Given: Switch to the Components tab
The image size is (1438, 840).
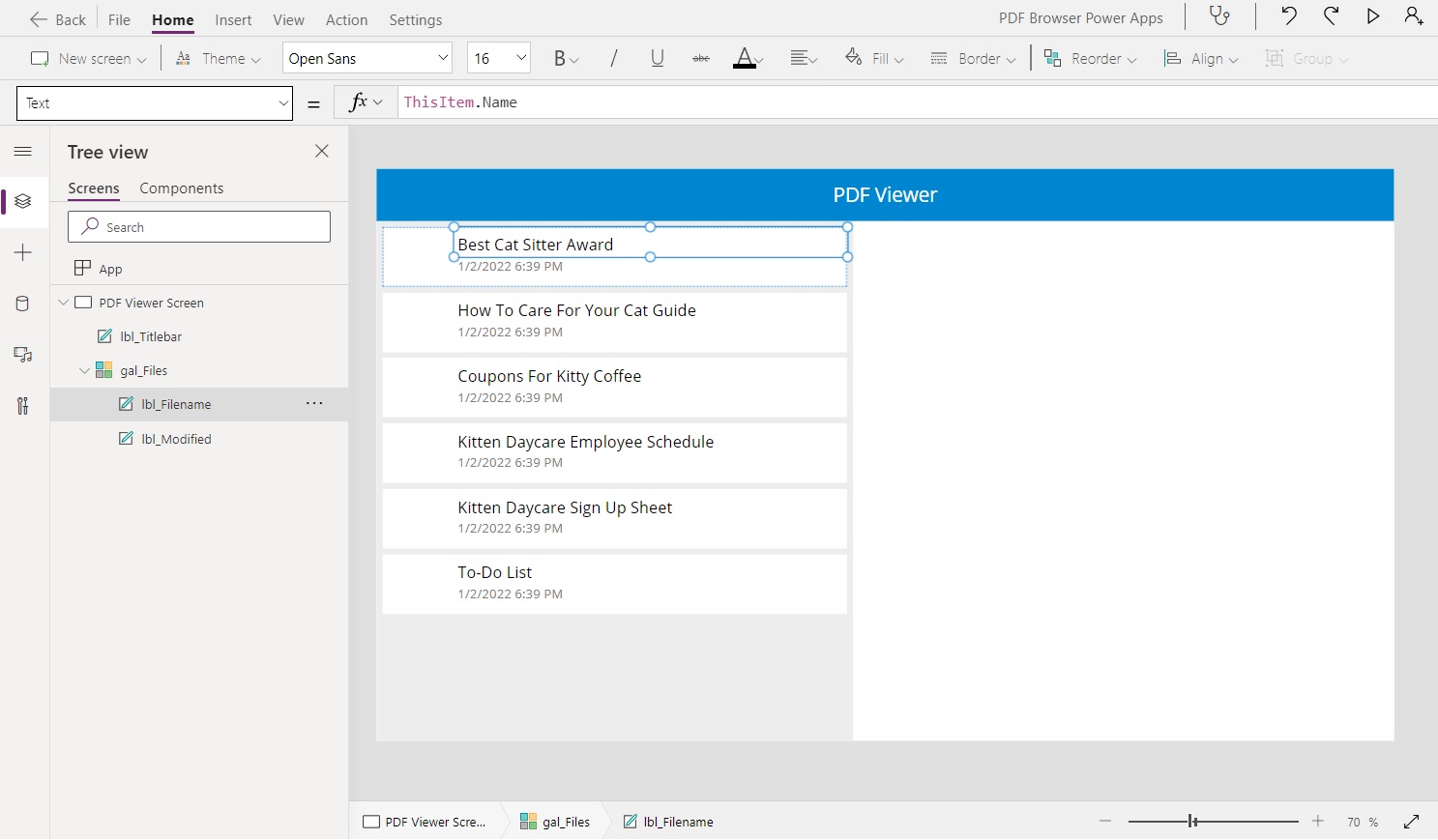Looking at the screenshot, I should tap(181, 188).
